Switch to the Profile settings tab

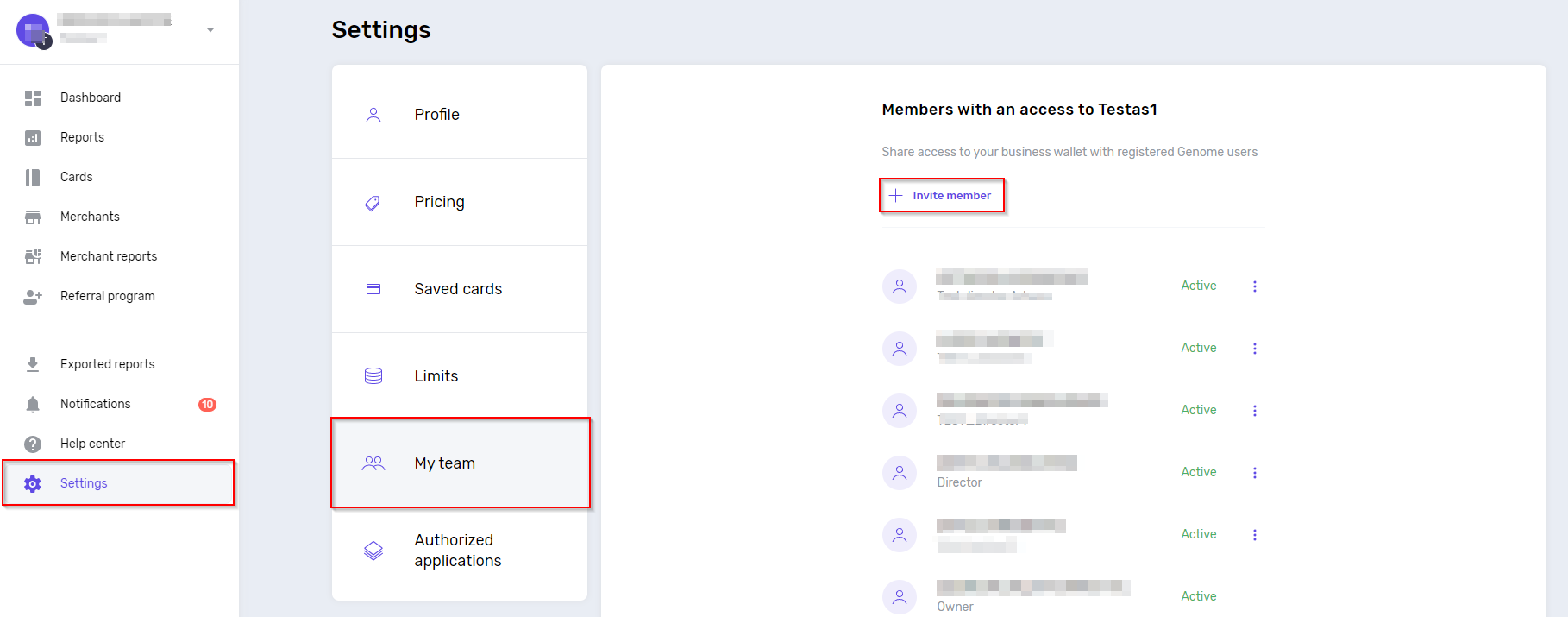coord(460,115)
